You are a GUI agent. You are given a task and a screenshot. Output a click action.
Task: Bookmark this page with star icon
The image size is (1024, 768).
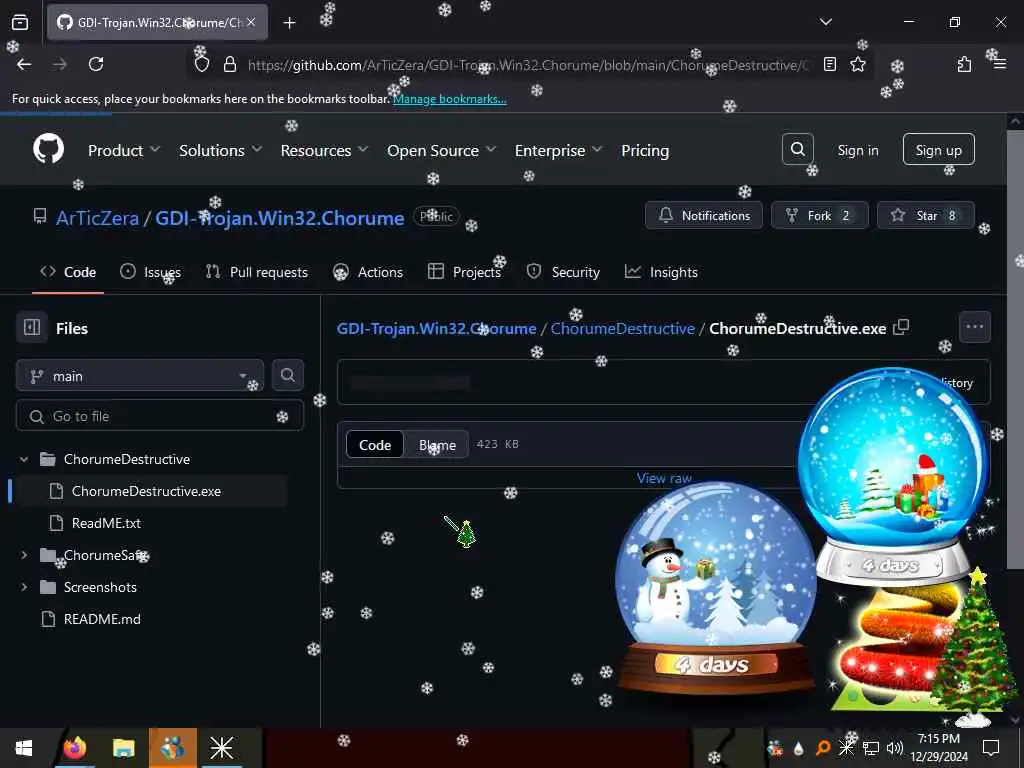[x=857, y=64]
